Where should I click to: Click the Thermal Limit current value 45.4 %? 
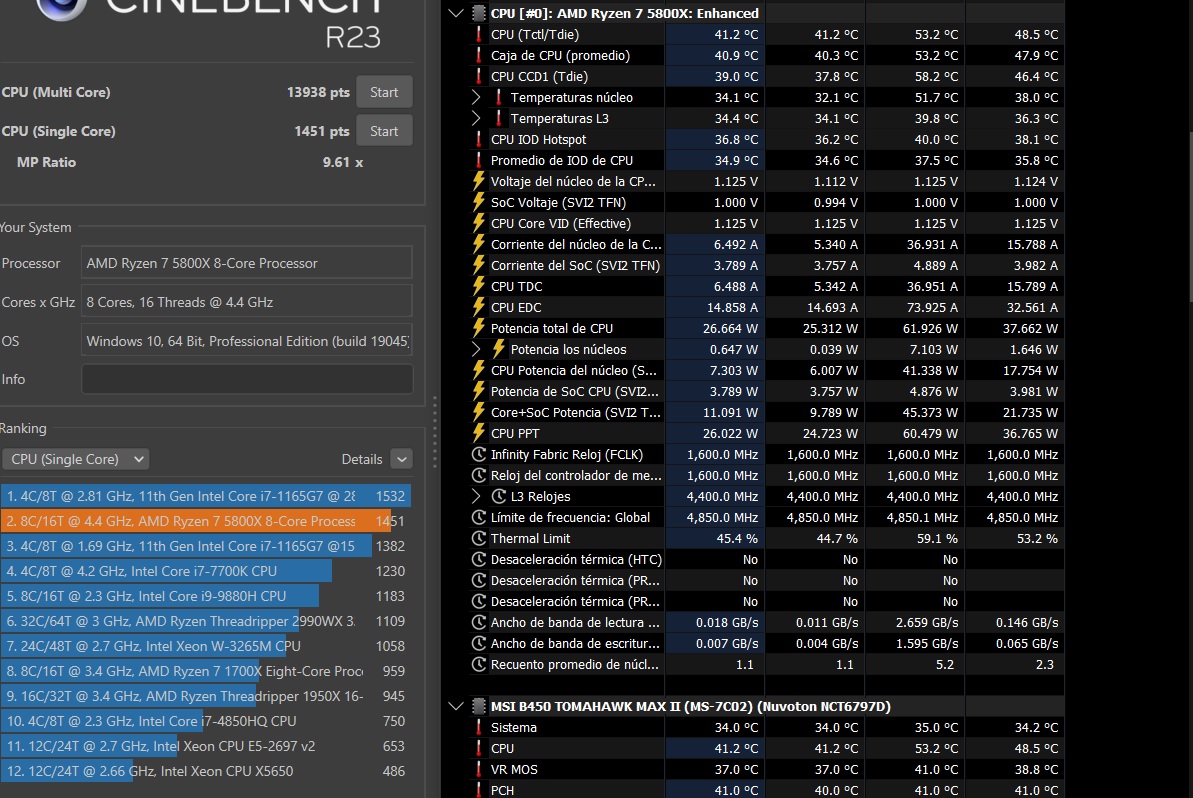click(737, 539)
